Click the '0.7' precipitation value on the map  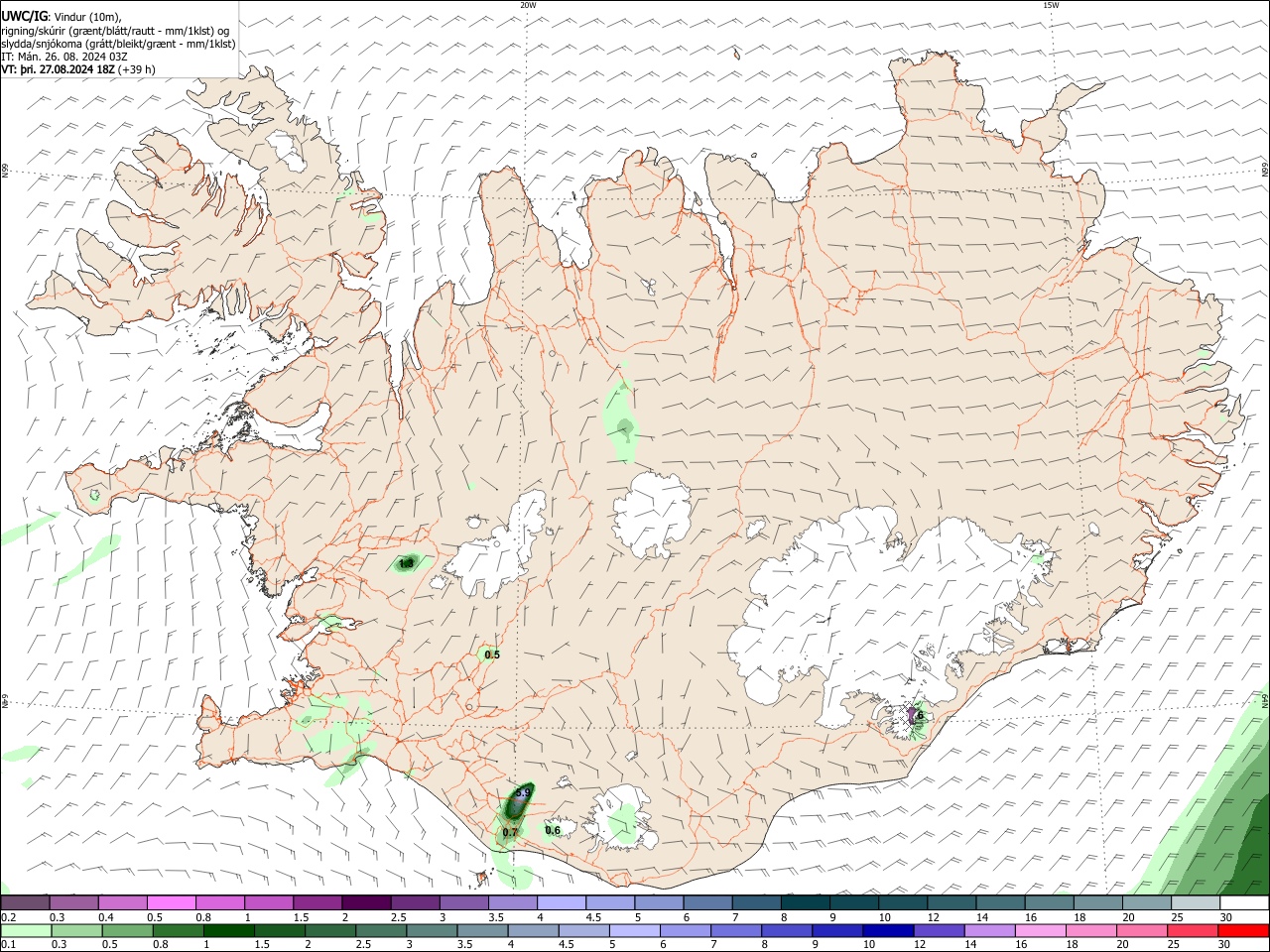[x=510, y=832]
